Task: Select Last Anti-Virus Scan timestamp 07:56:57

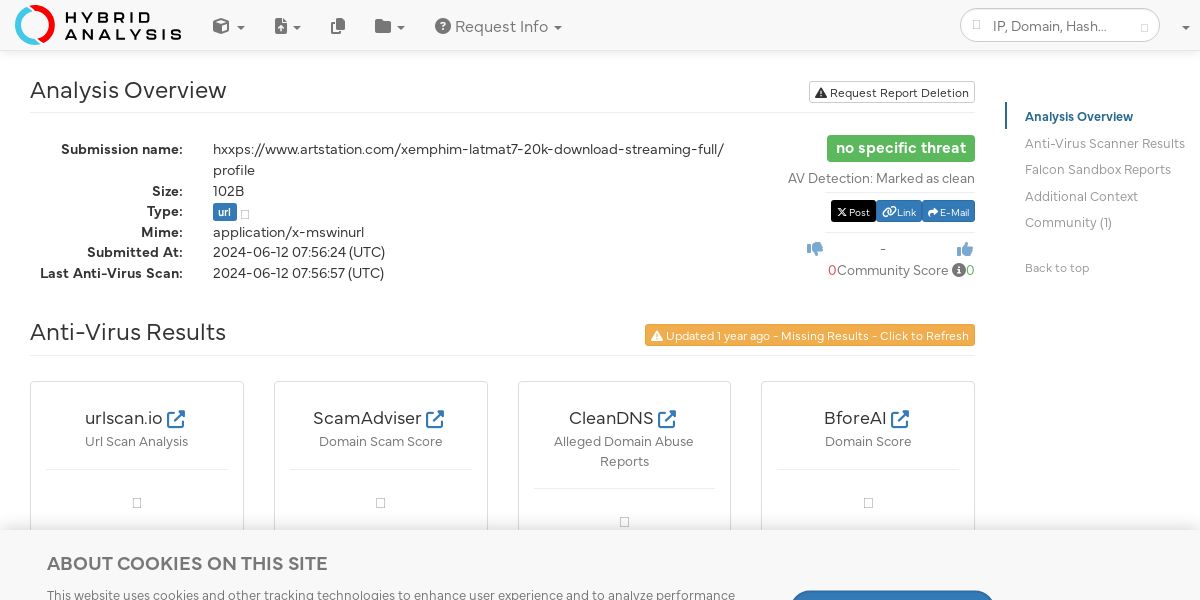Action: pyautogui.click(x=298, y=273)
